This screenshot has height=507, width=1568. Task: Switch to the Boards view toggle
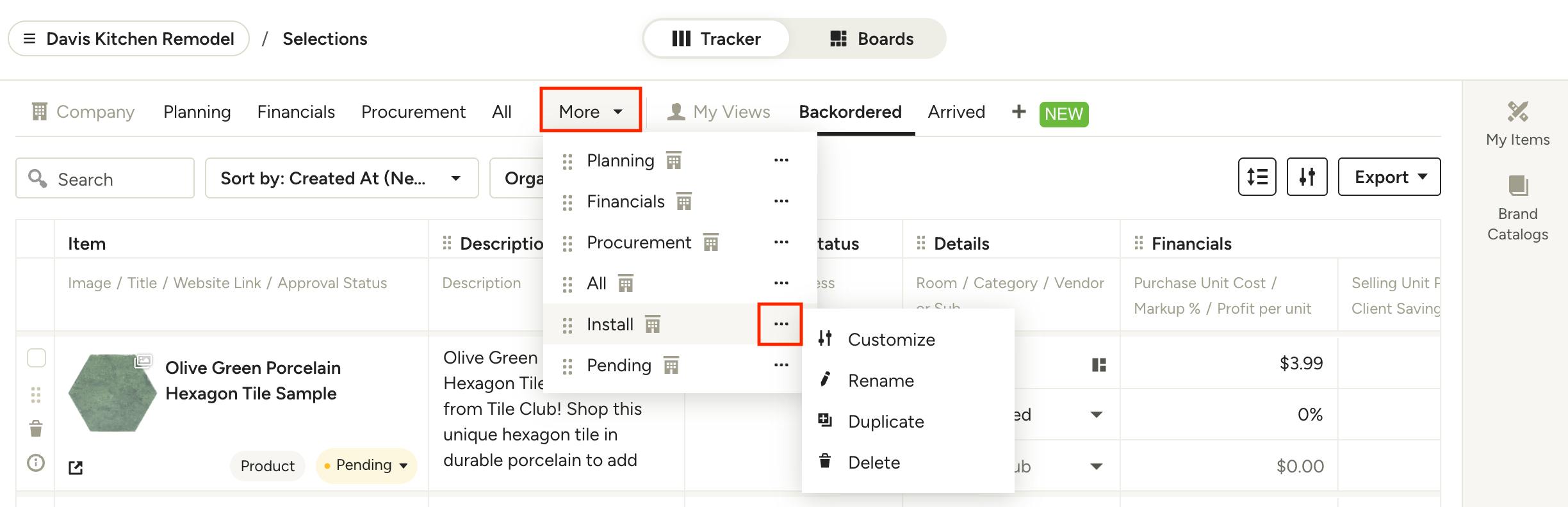871,38
